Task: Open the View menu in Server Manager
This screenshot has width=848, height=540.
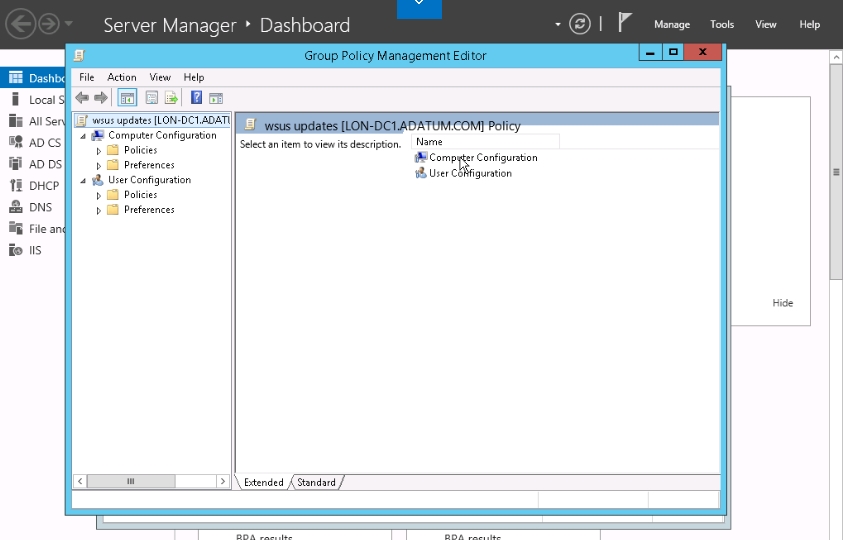Action: (x=766, y=24)
